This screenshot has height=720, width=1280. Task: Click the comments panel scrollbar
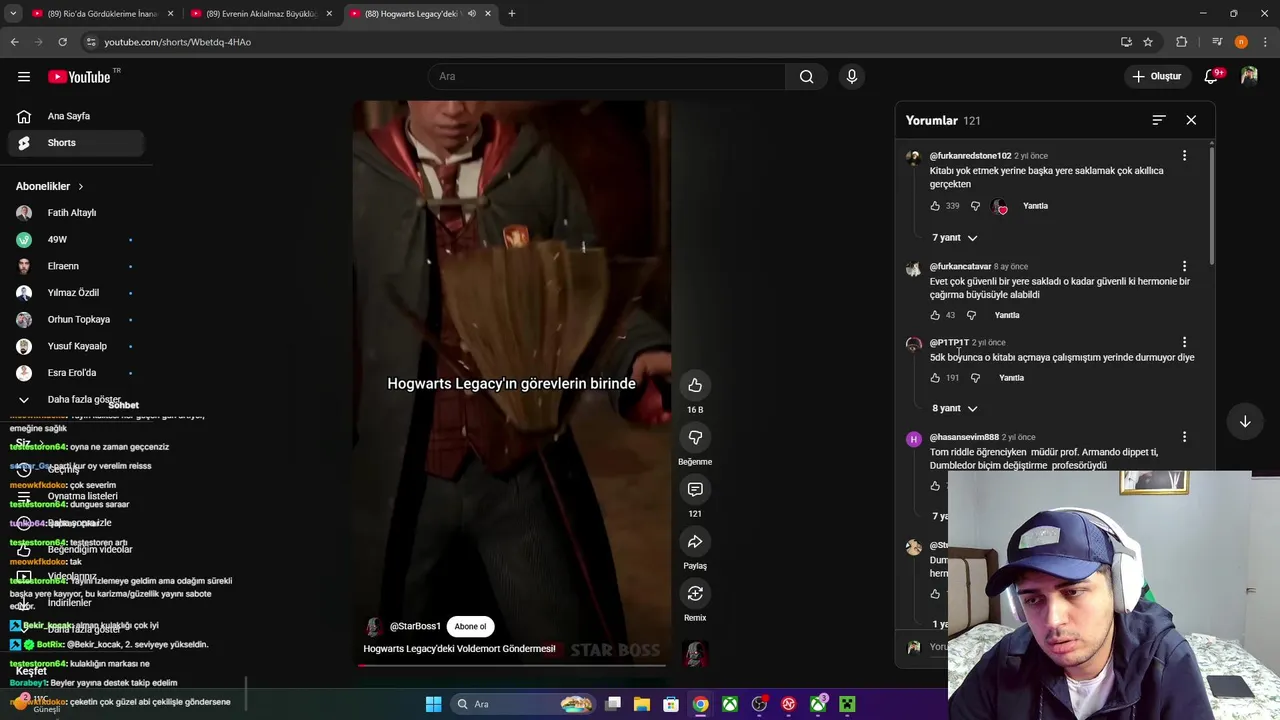pos(1211,205)
